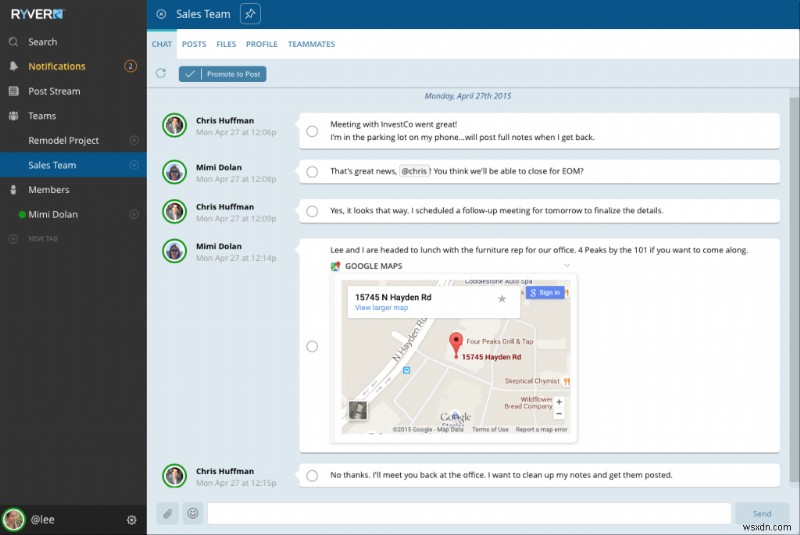Save location with the map star icon

502,298
